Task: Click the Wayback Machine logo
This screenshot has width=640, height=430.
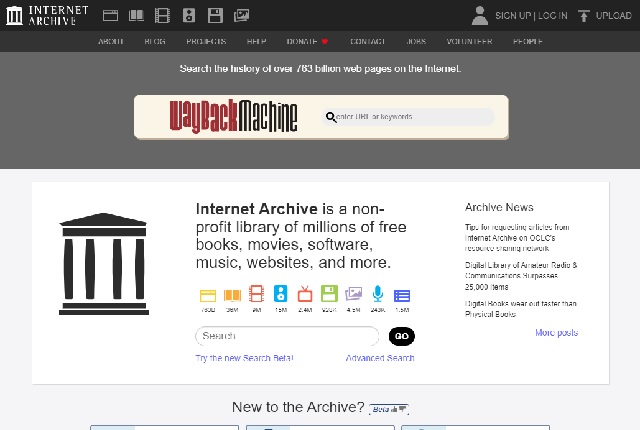Action: [x=233, y=116]
